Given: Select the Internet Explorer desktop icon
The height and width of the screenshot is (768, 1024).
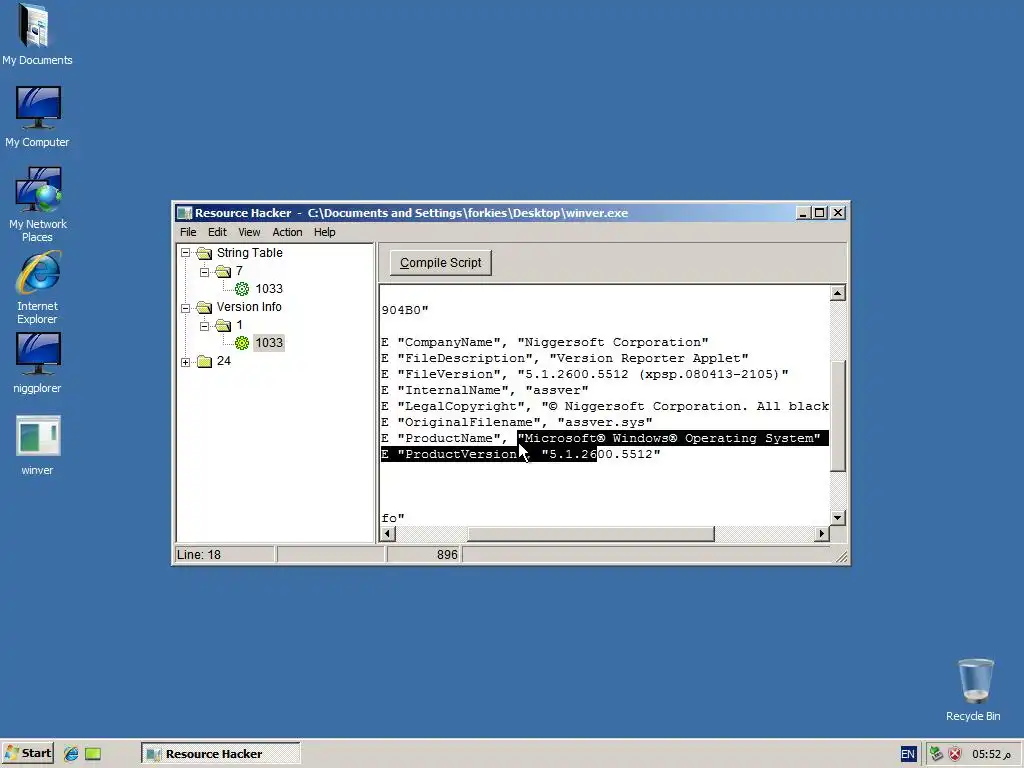Looking at the screenshot, I should (37, 287).
